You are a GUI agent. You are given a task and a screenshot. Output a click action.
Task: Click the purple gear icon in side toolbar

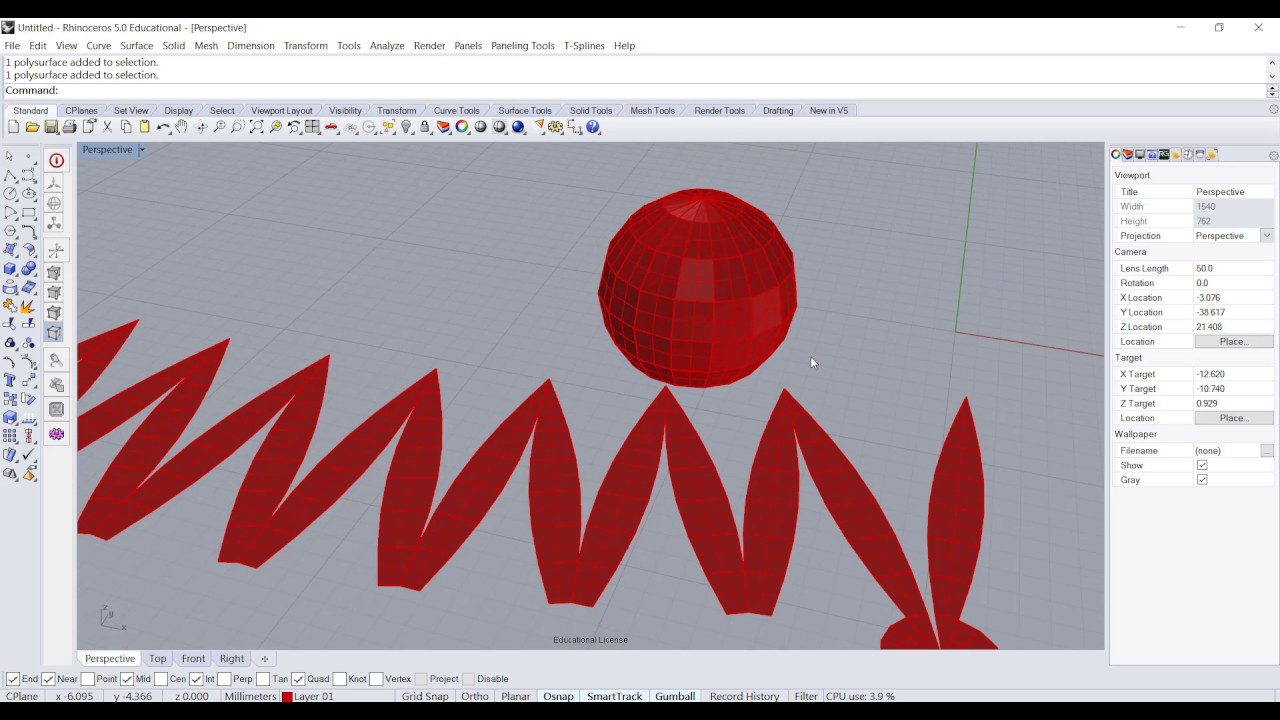[x=56, y=434]
